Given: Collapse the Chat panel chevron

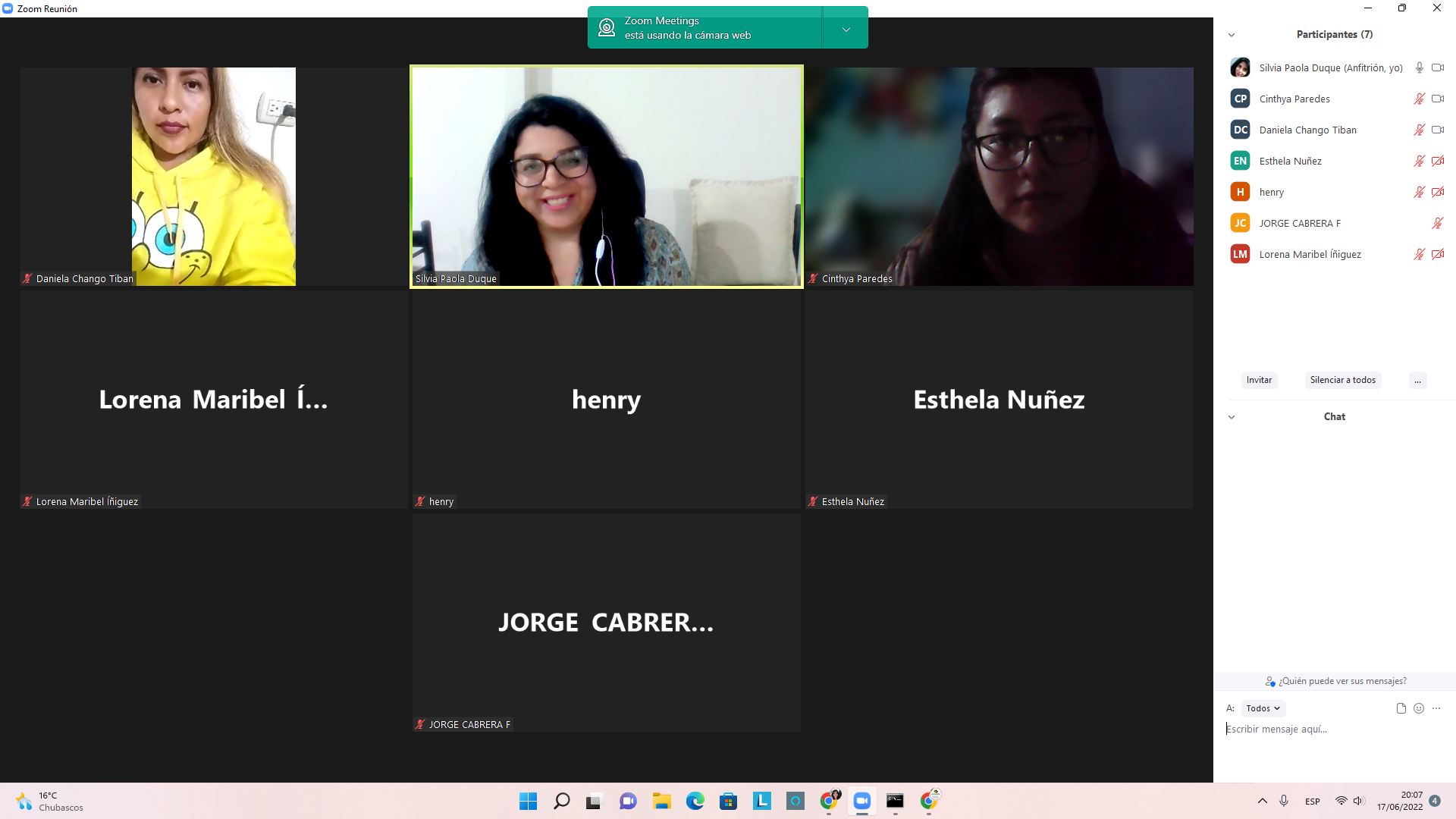Looking at the screenshot, I should click(x=1232, y=417).
